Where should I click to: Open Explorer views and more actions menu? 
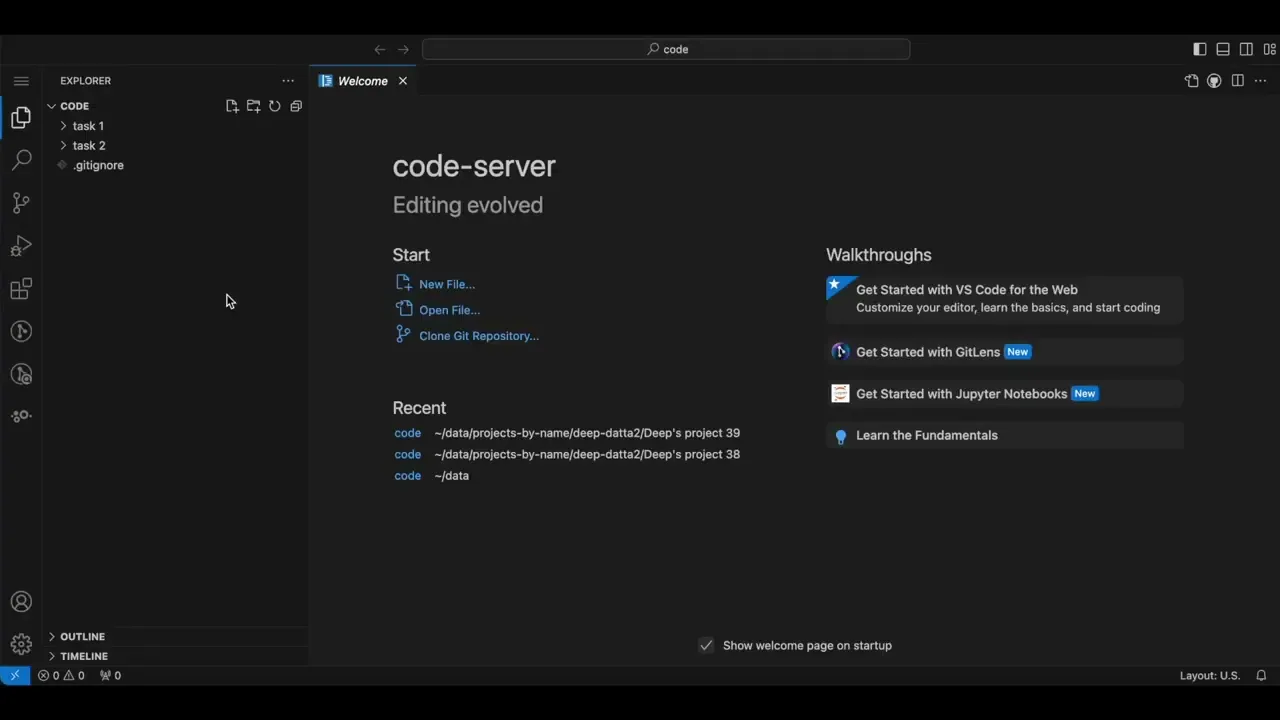pyautogui.click(x=288, y=81)
